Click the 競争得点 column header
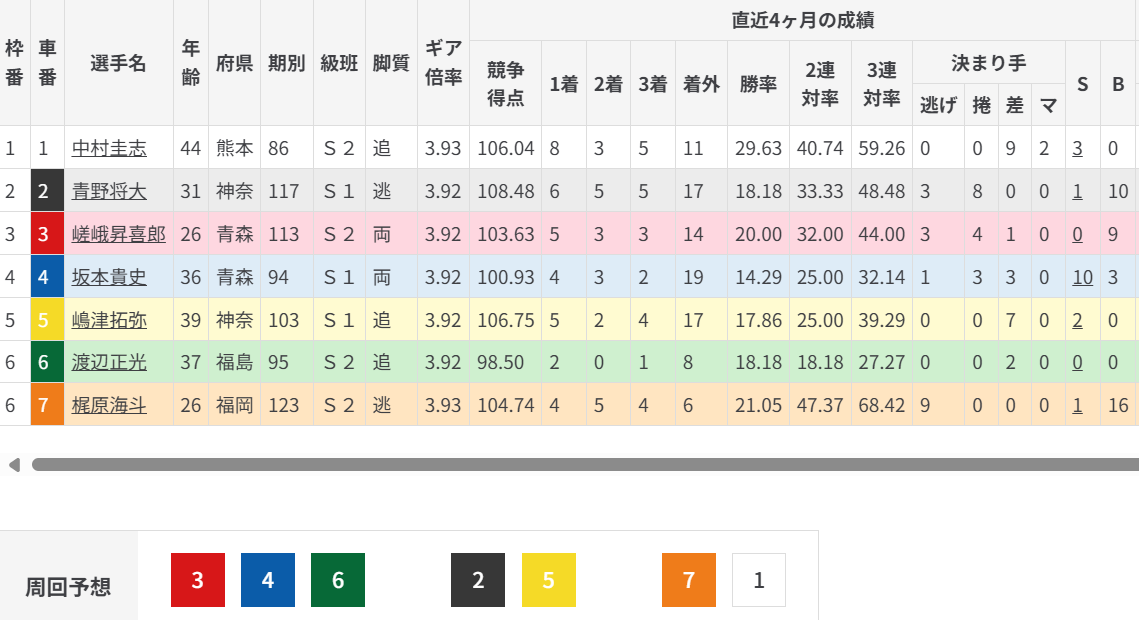Screen dimensions: 1139x620 pyautogui.click(x=505, y=83)
